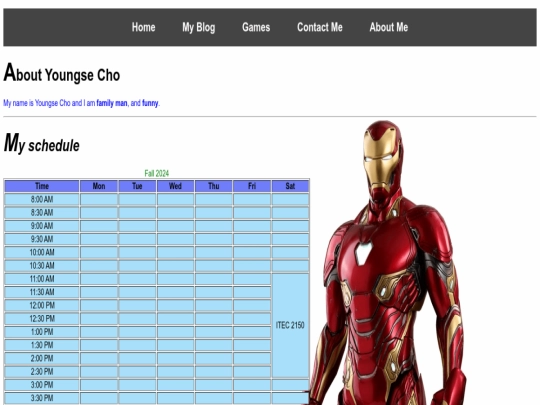Select the 8:30 AM time cell

click(42, 212)
